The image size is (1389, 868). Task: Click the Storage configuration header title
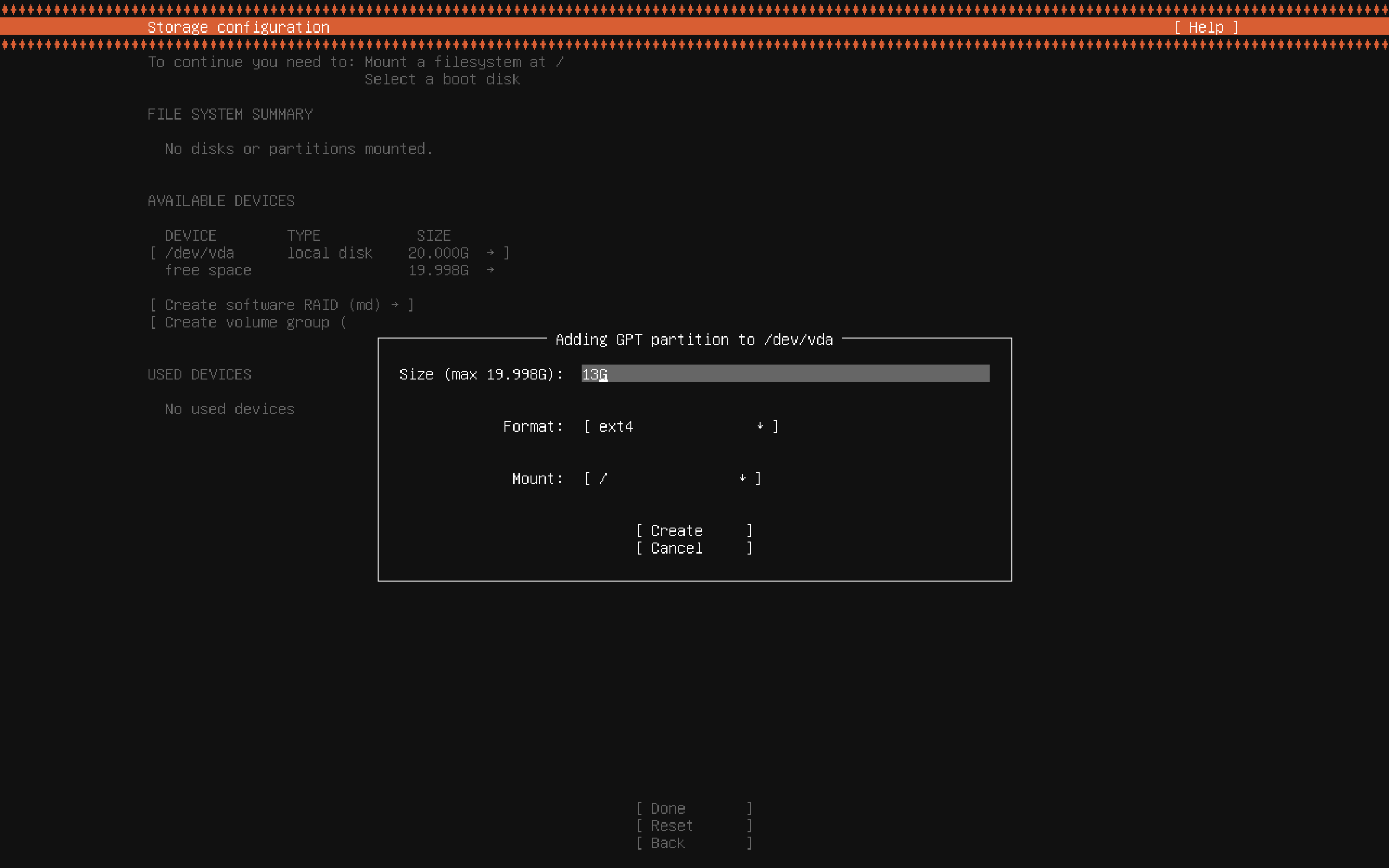click(x=238, y=27)
